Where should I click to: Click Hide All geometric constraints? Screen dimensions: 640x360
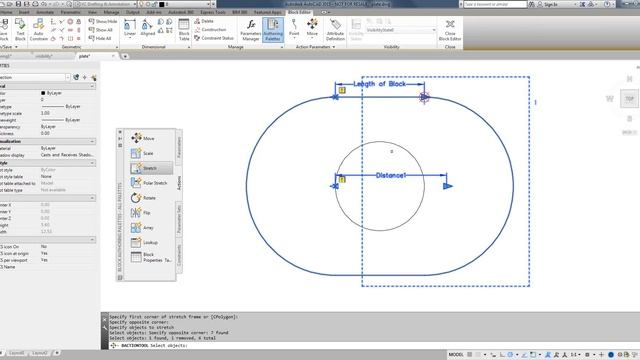(x=100, y=38)
